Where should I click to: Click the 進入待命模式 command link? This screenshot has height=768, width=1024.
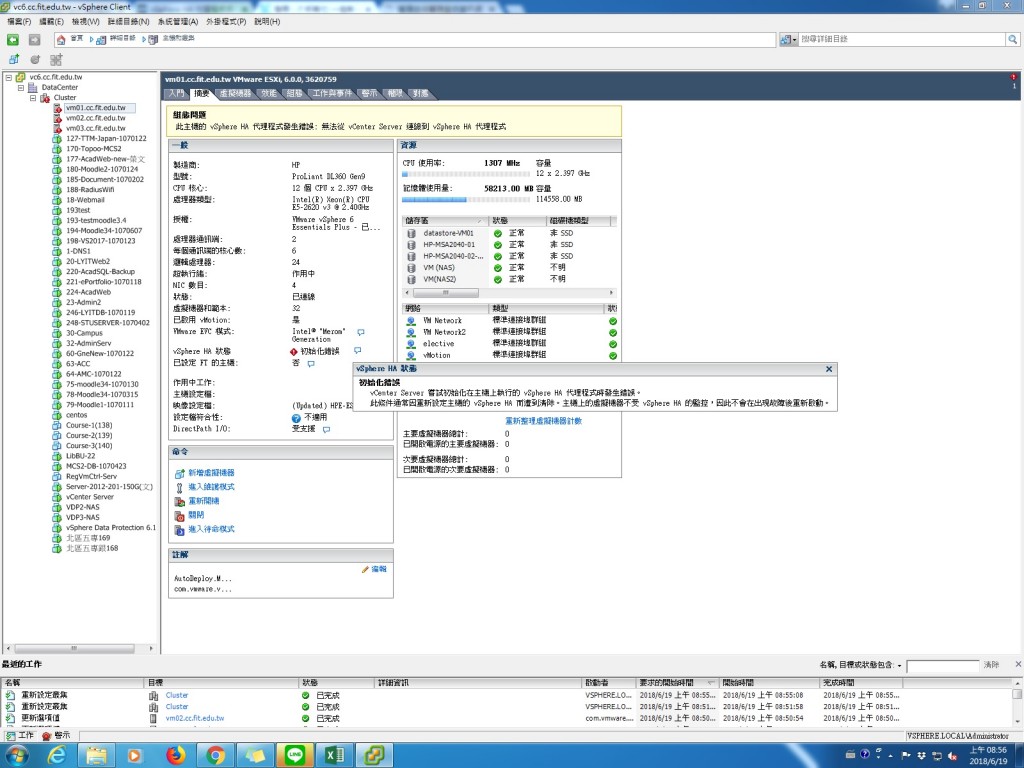[x=211, y=529]
